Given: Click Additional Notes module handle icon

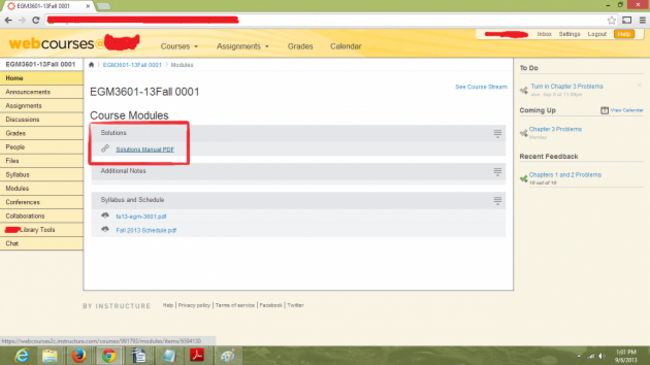Looking at the screenshot, I should point(497,171).
